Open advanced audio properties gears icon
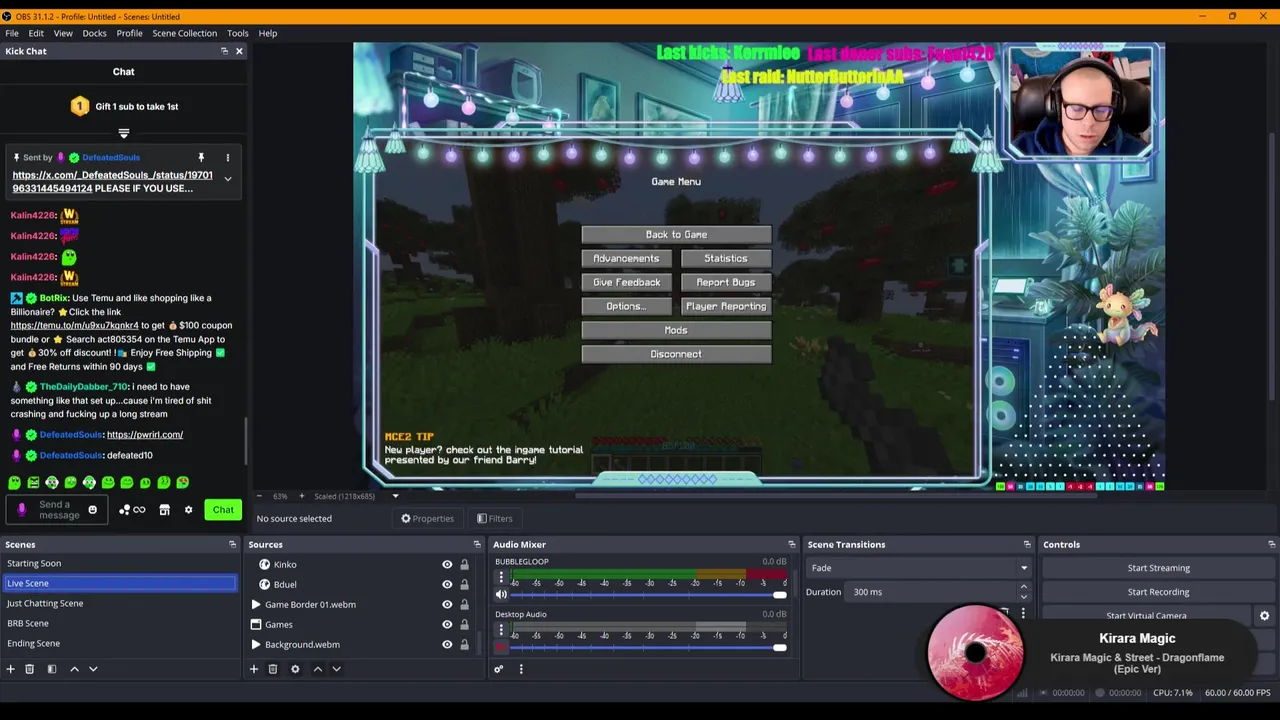The height and width of the screenshot is (720, 1280). pyautogui.click(x=499, y=669)
